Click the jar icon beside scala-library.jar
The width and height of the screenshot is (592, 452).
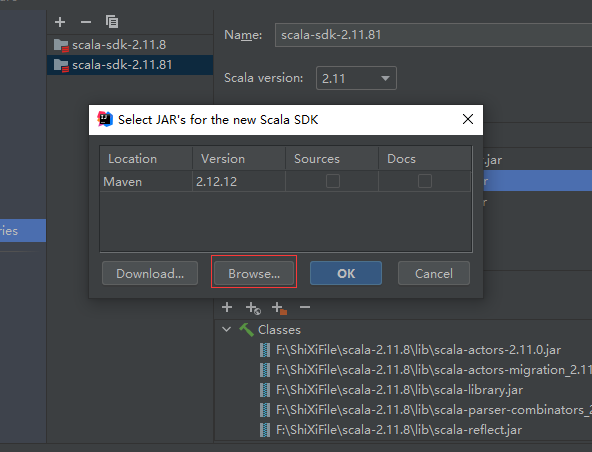pyautogui.click(x=265, y=390)
